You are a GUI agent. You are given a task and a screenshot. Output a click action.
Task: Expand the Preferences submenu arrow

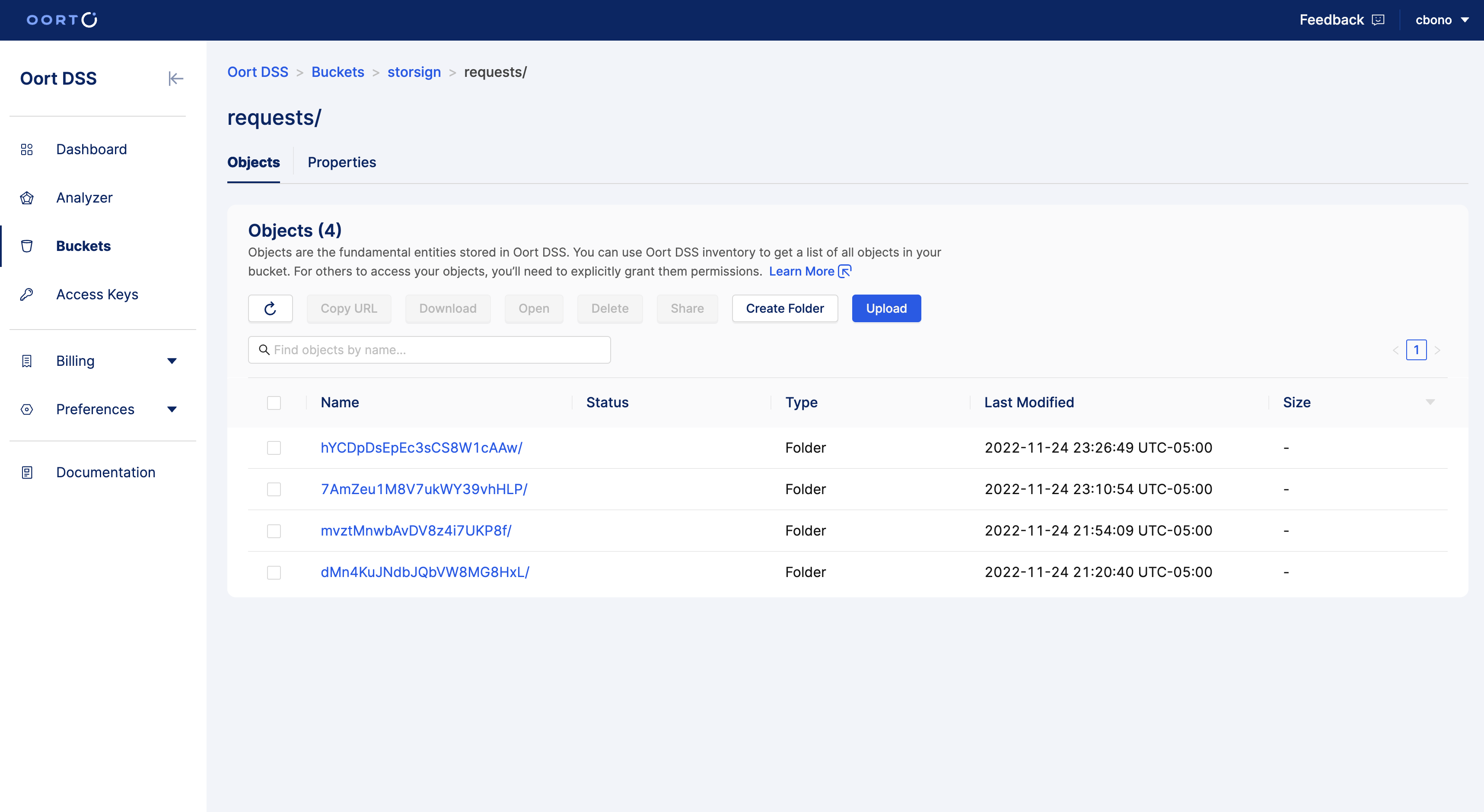coord(172,409)
